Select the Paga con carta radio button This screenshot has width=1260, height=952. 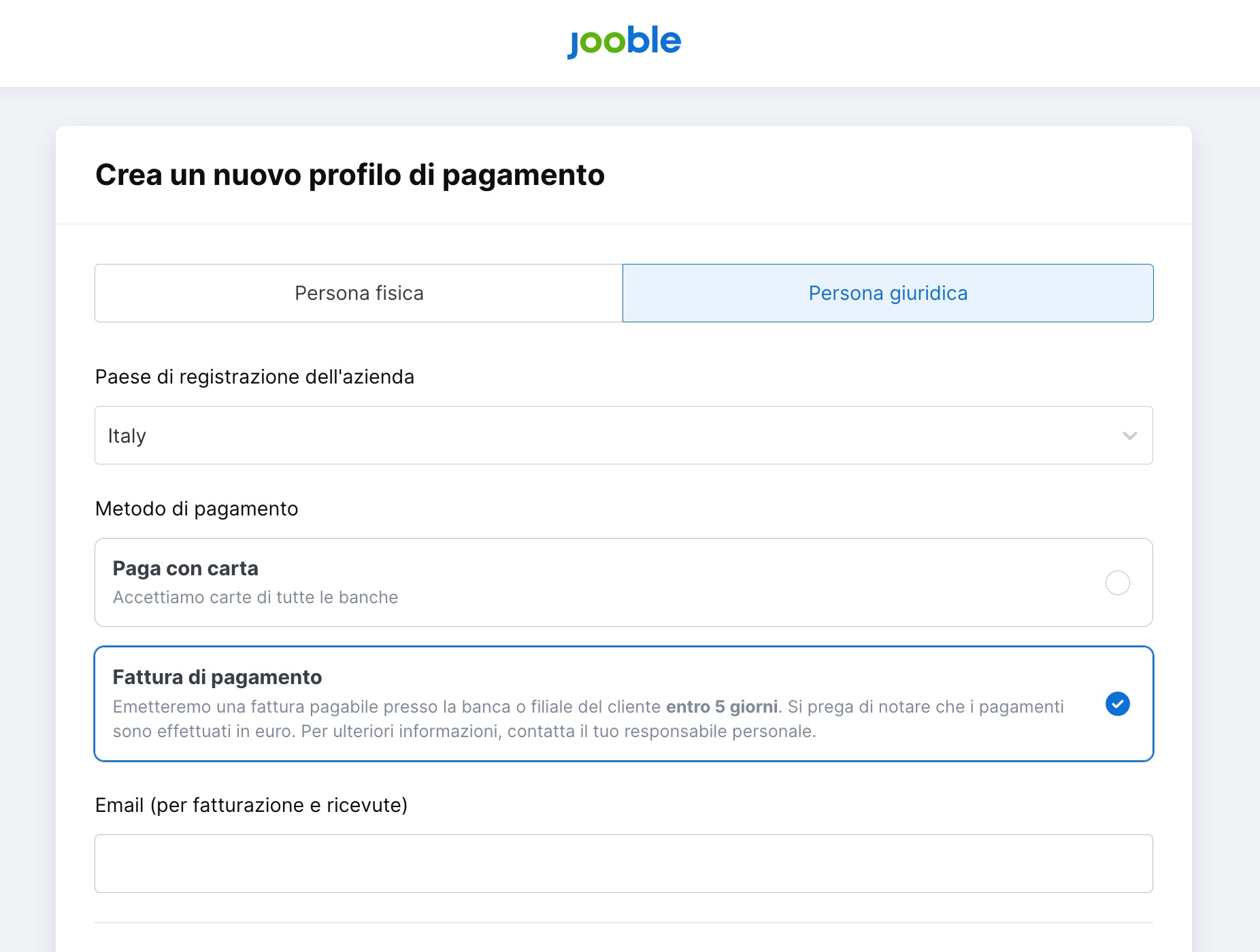(x=1117, y=583)
